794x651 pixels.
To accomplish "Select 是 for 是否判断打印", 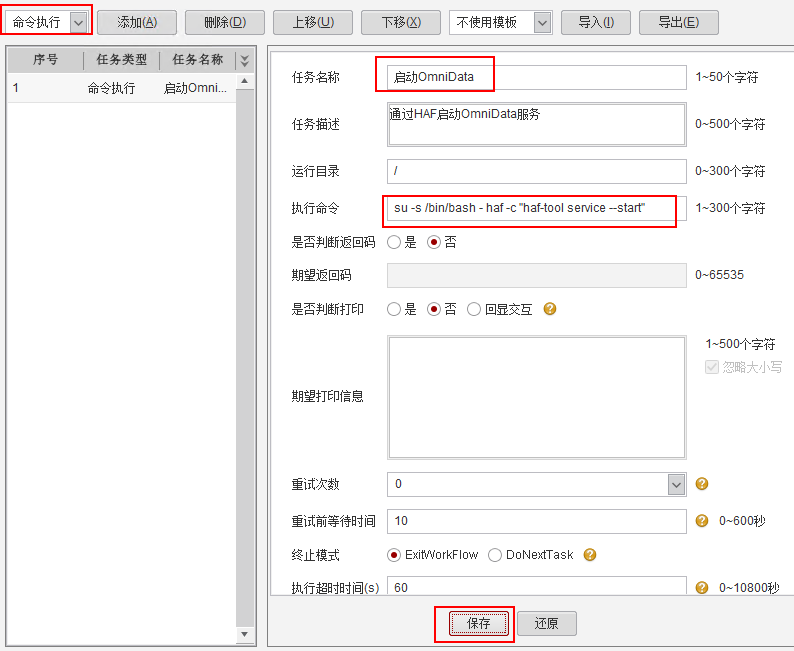I will (394, 309).
